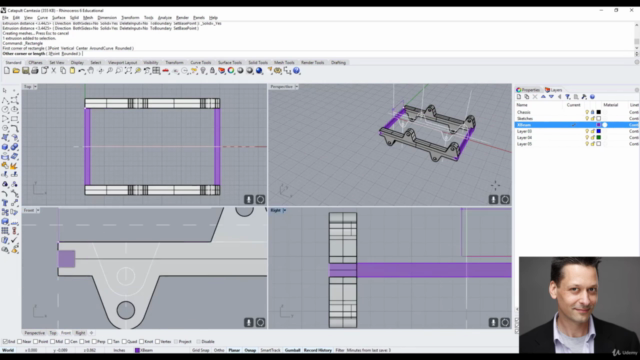Open the Front viewport title dropdown
Screen dimensions: 640x360
[38, 210]
